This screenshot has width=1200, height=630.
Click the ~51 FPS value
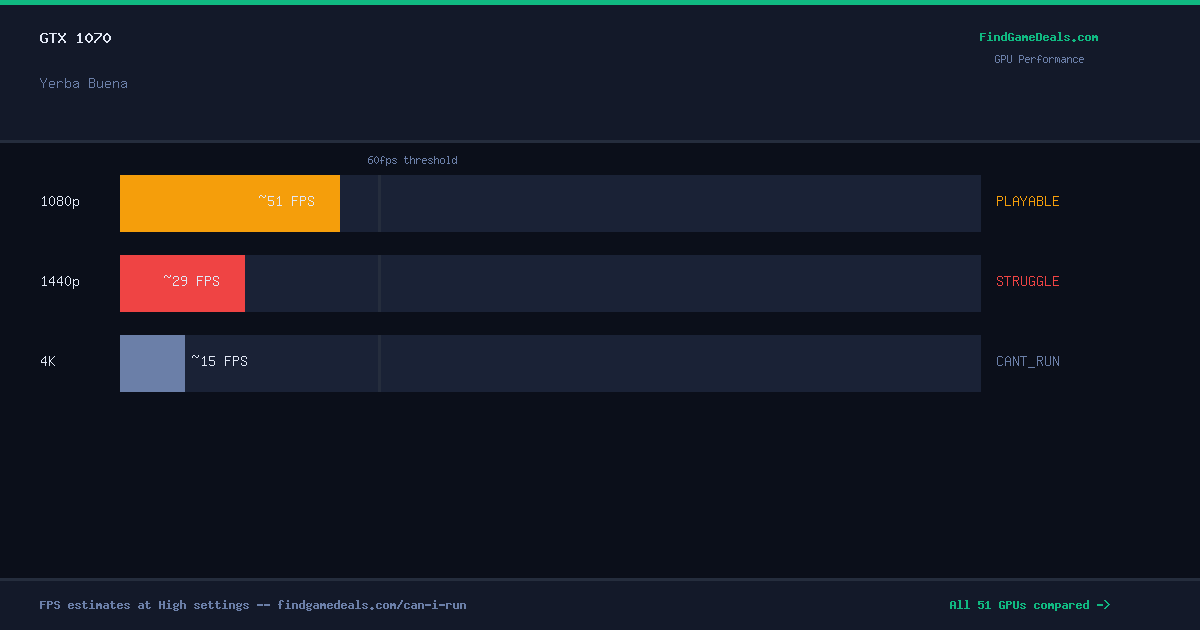(287, 201)
